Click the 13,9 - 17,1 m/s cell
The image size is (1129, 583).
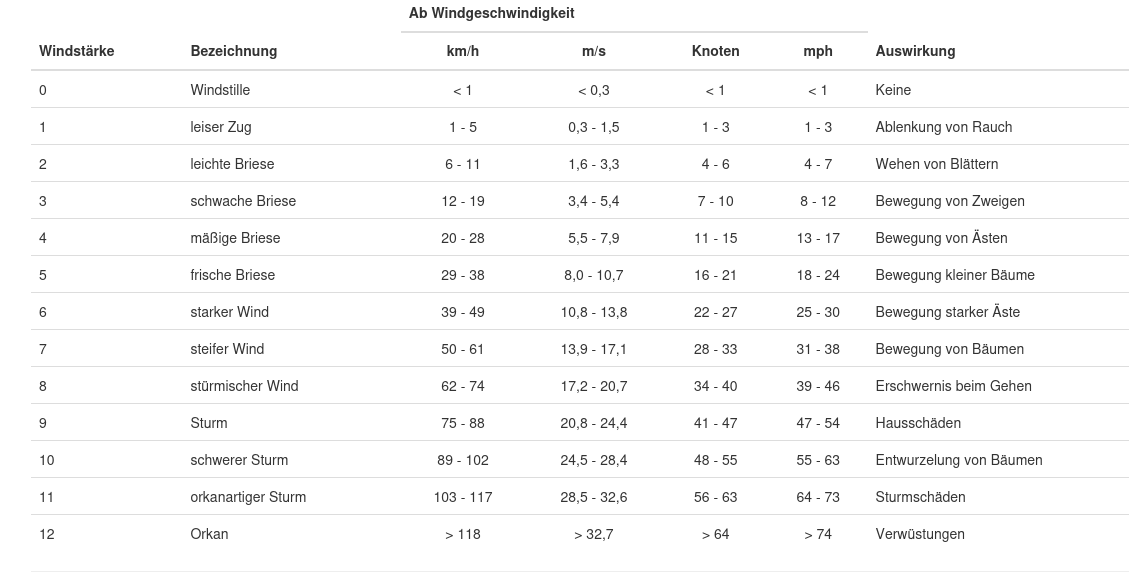point(594,349)
